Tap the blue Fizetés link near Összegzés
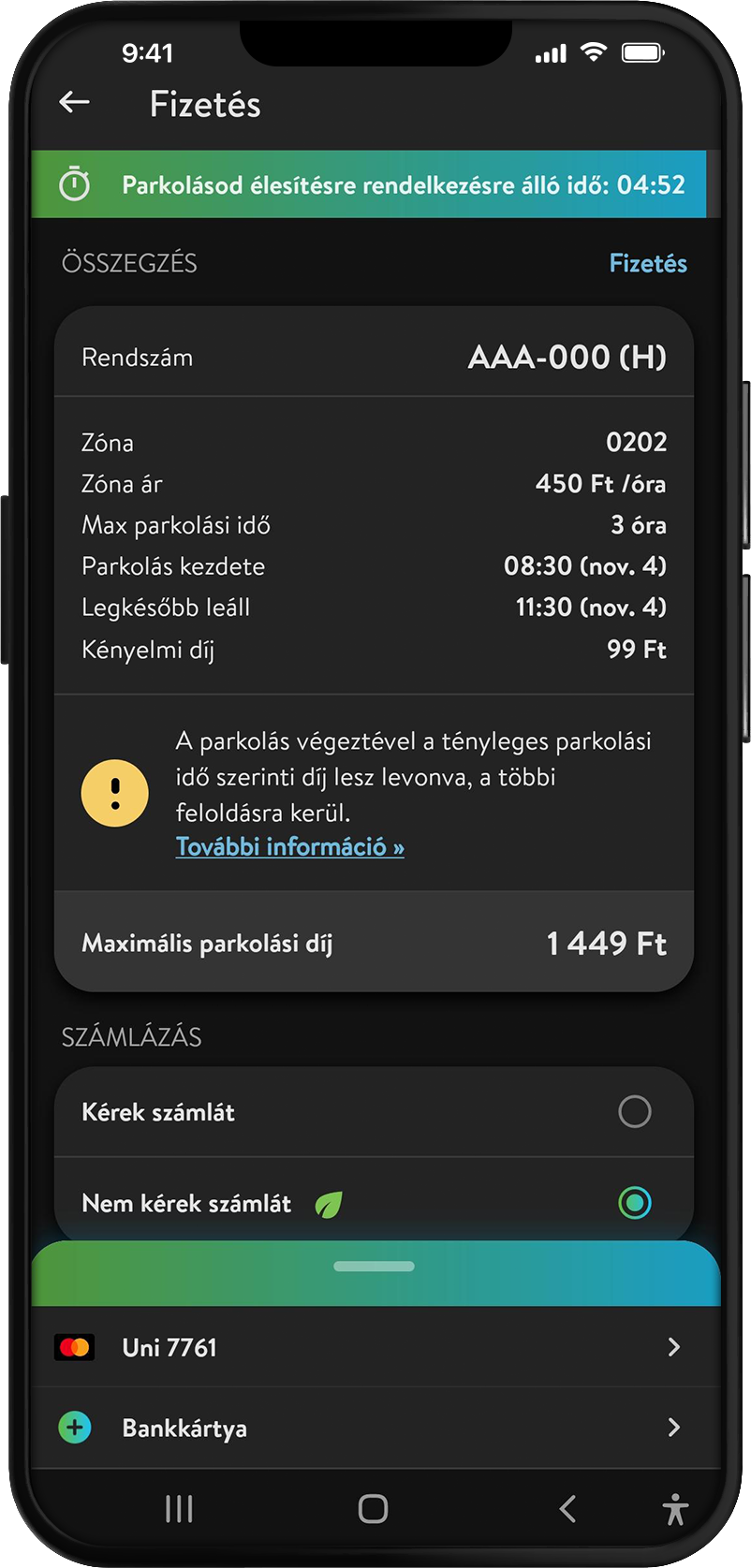Viewport: 751px width, 1568px height. (x=648, y=263)
